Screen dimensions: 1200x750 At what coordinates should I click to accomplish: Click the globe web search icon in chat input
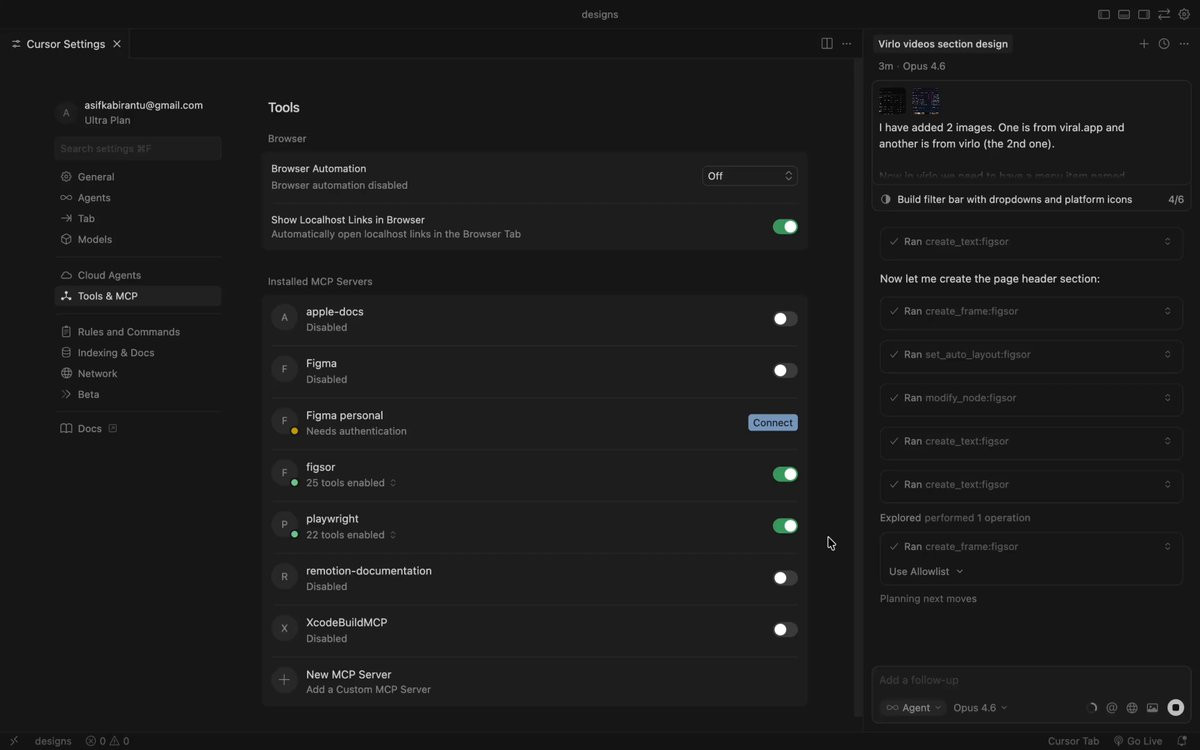coord(1132,708)
